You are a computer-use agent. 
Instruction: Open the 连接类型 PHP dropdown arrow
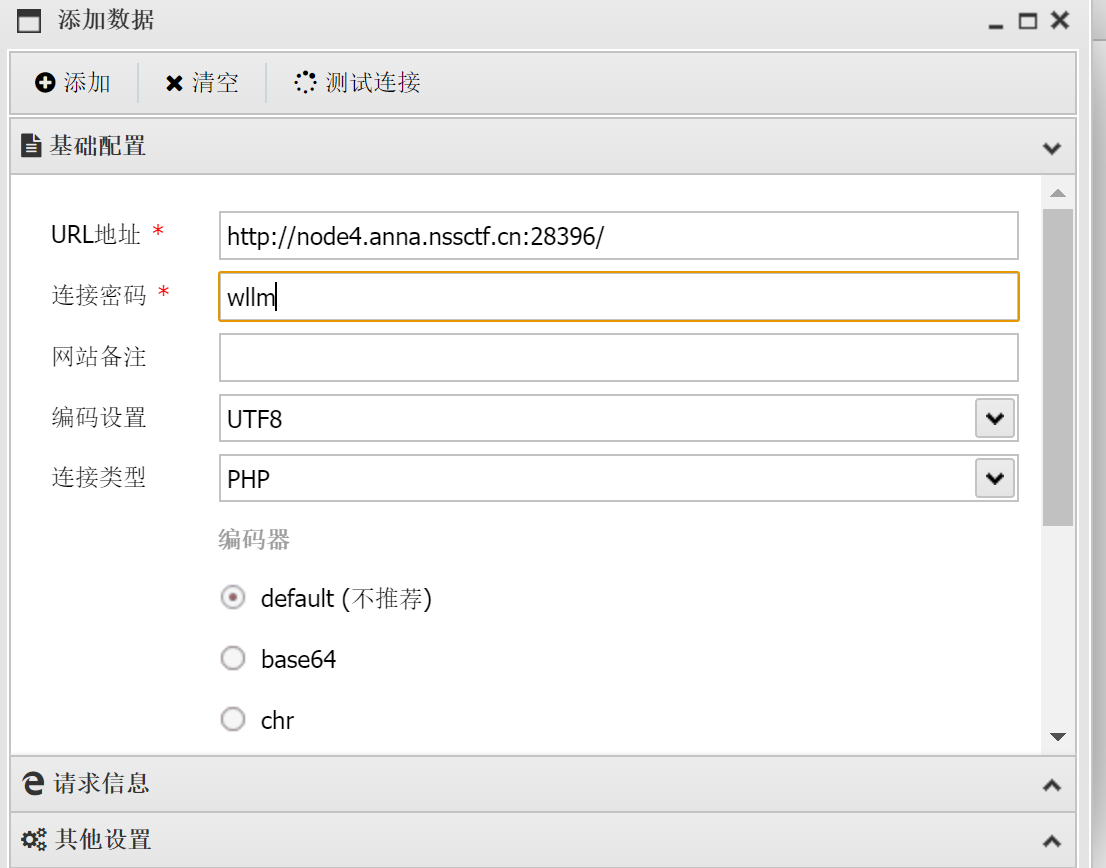[995, 478]
